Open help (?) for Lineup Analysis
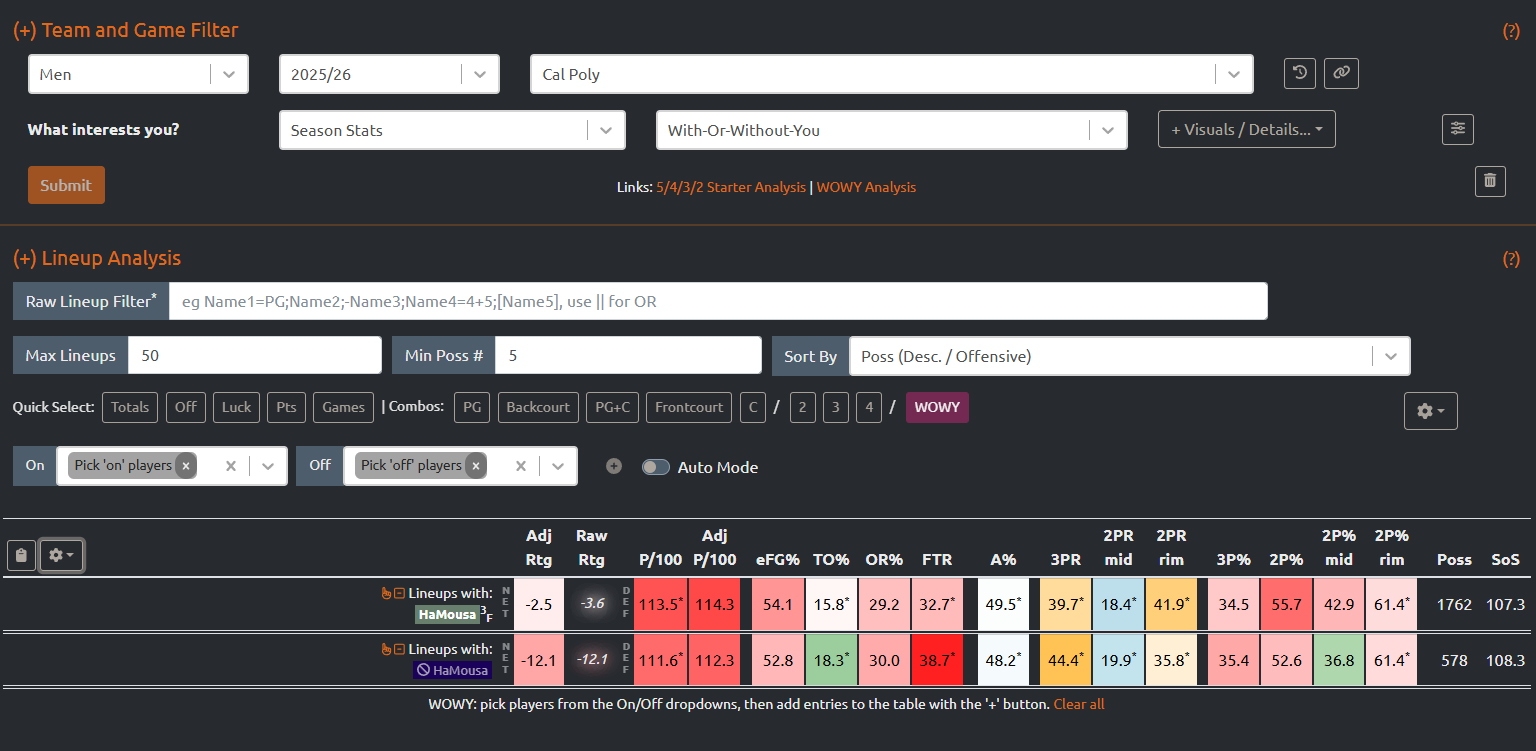This screenshot has width=1536, height=751. click(1511, 259)
